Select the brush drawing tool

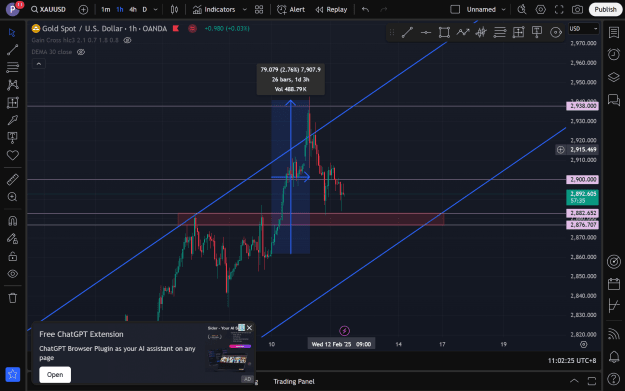pyautogui.click(x=12, y=120)
